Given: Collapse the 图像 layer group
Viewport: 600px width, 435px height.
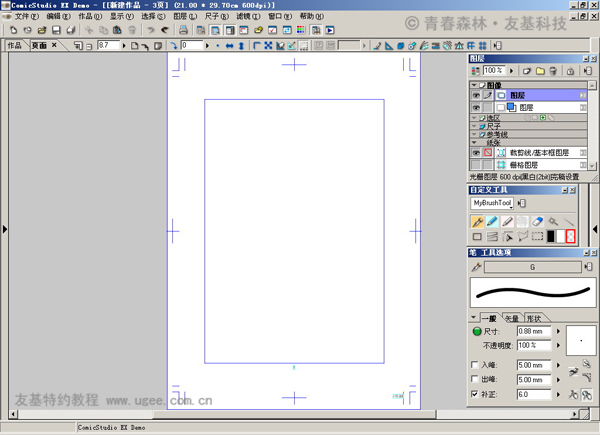Looking at the screenshot, I should pos(474,85).
